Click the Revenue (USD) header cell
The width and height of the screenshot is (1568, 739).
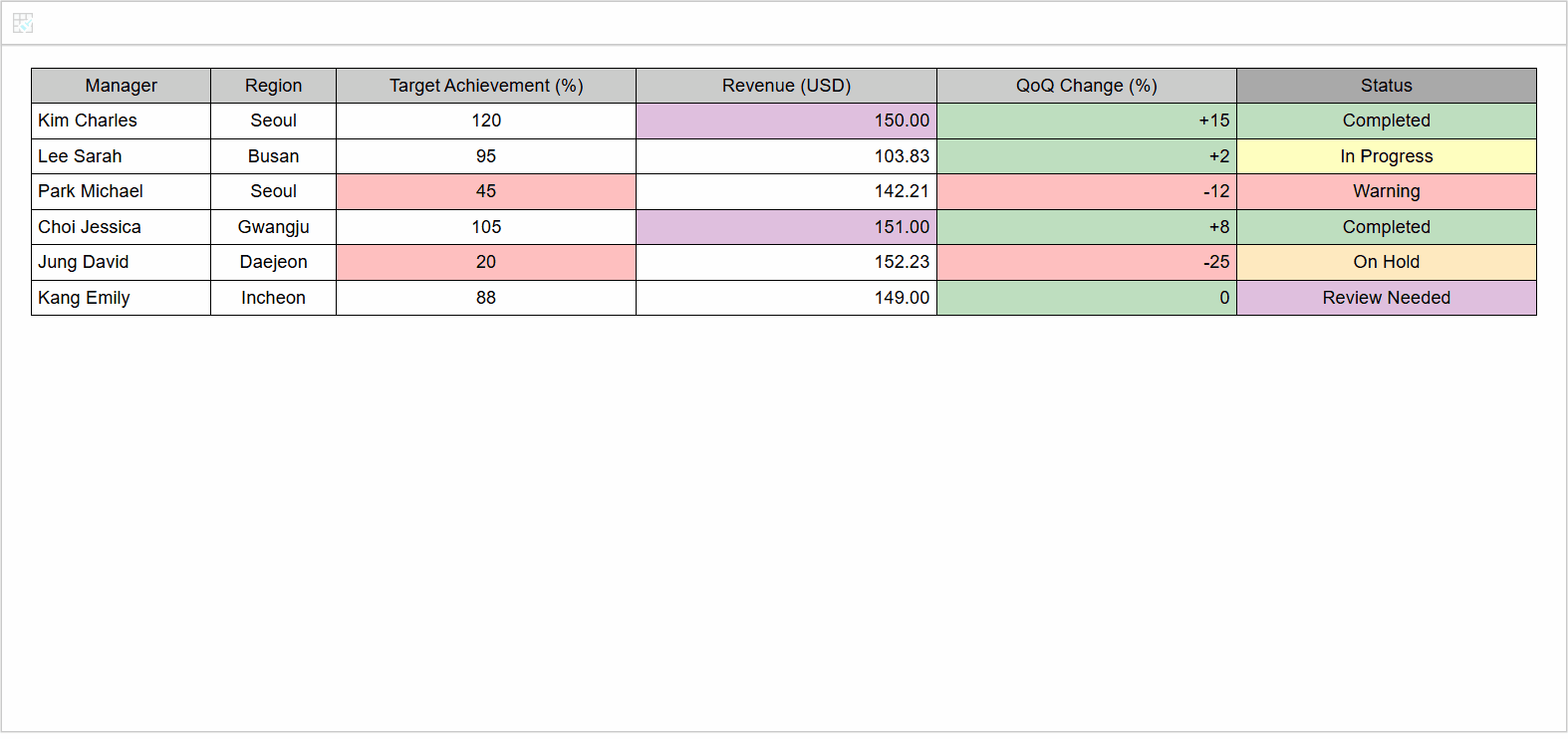[786, 86]
